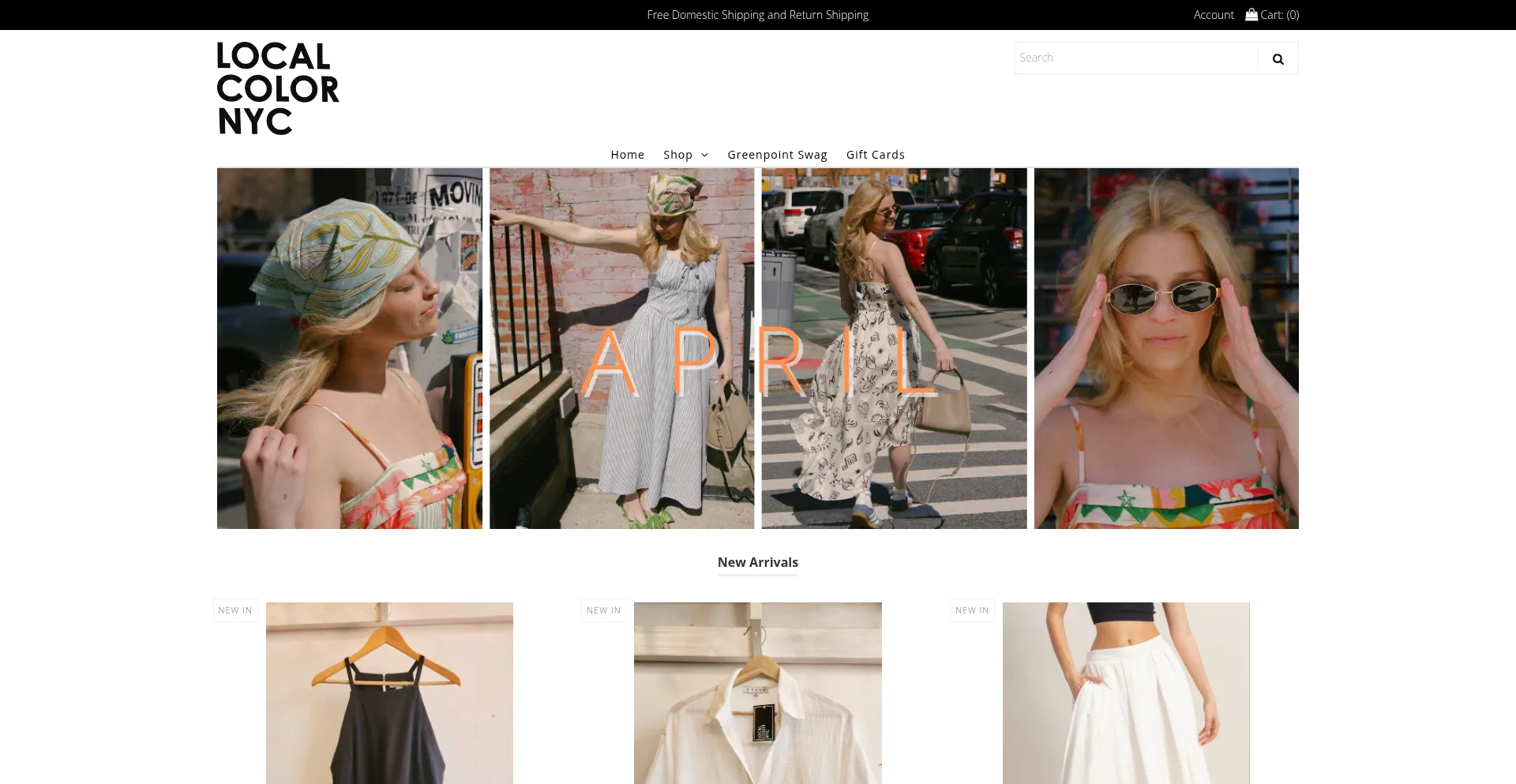The width and height of the screenshot is (1516, 784).
Task: Expand the Shop dropdown chevron
Action: 704,155
